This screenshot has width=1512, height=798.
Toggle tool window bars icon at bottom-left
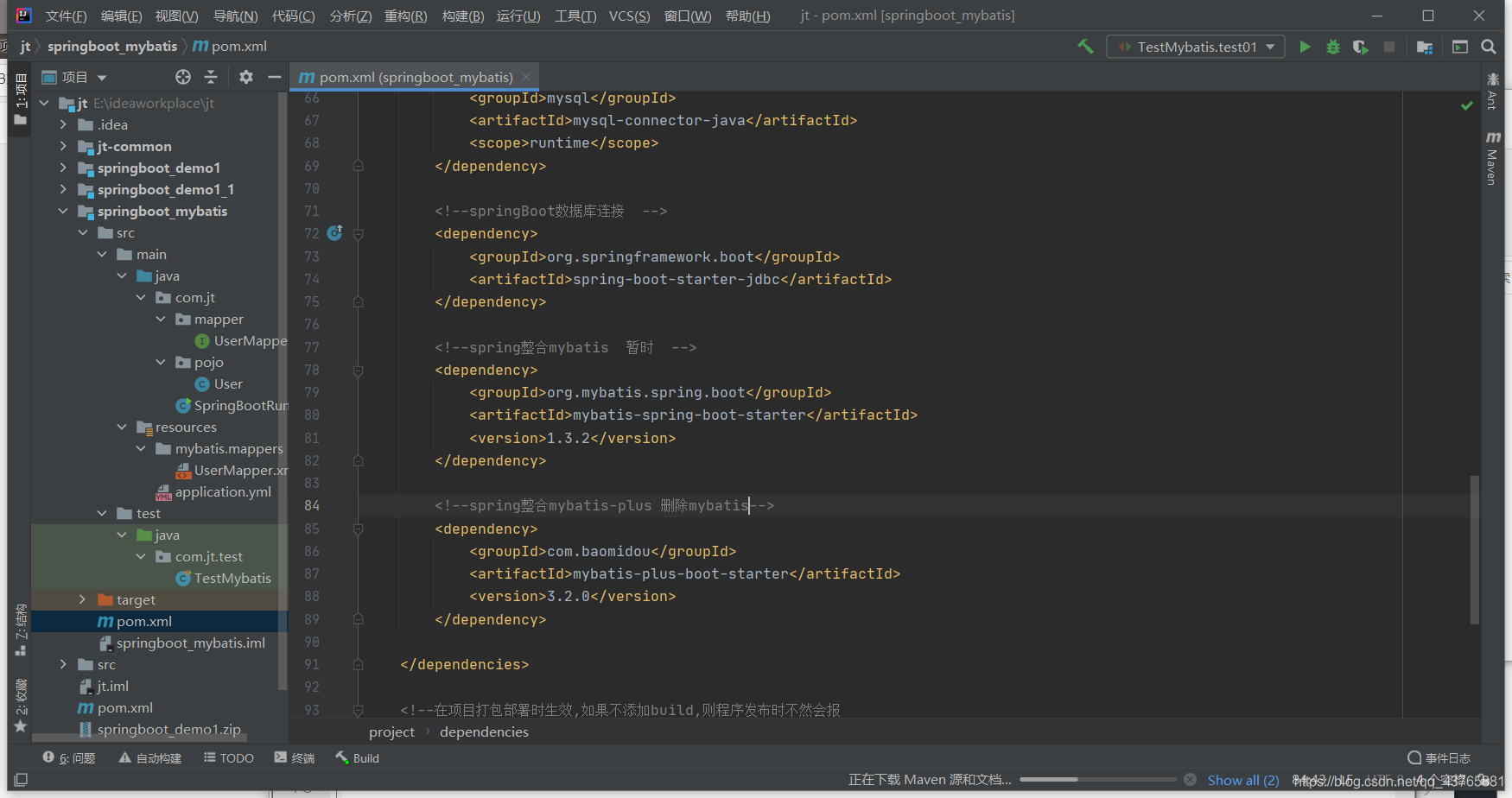(21, 779)
